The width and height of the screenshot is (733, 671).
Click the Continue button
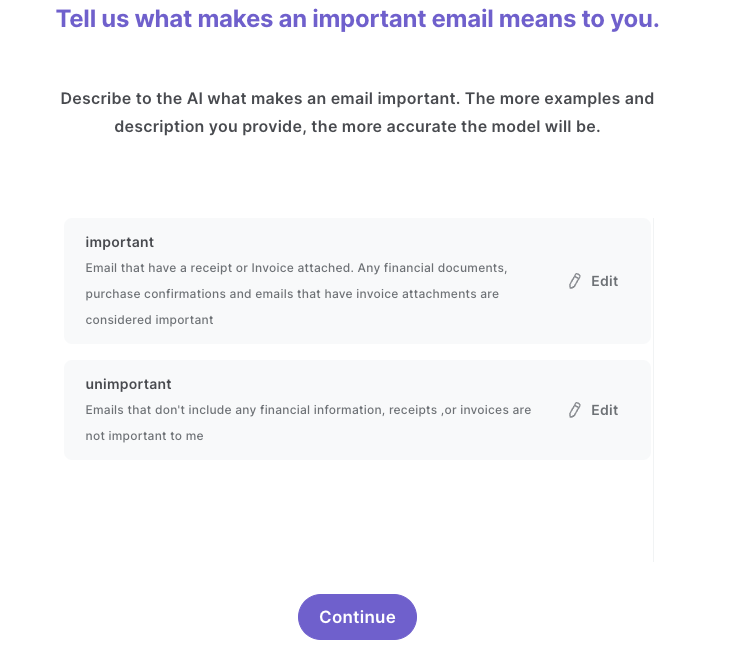(357, 617)
